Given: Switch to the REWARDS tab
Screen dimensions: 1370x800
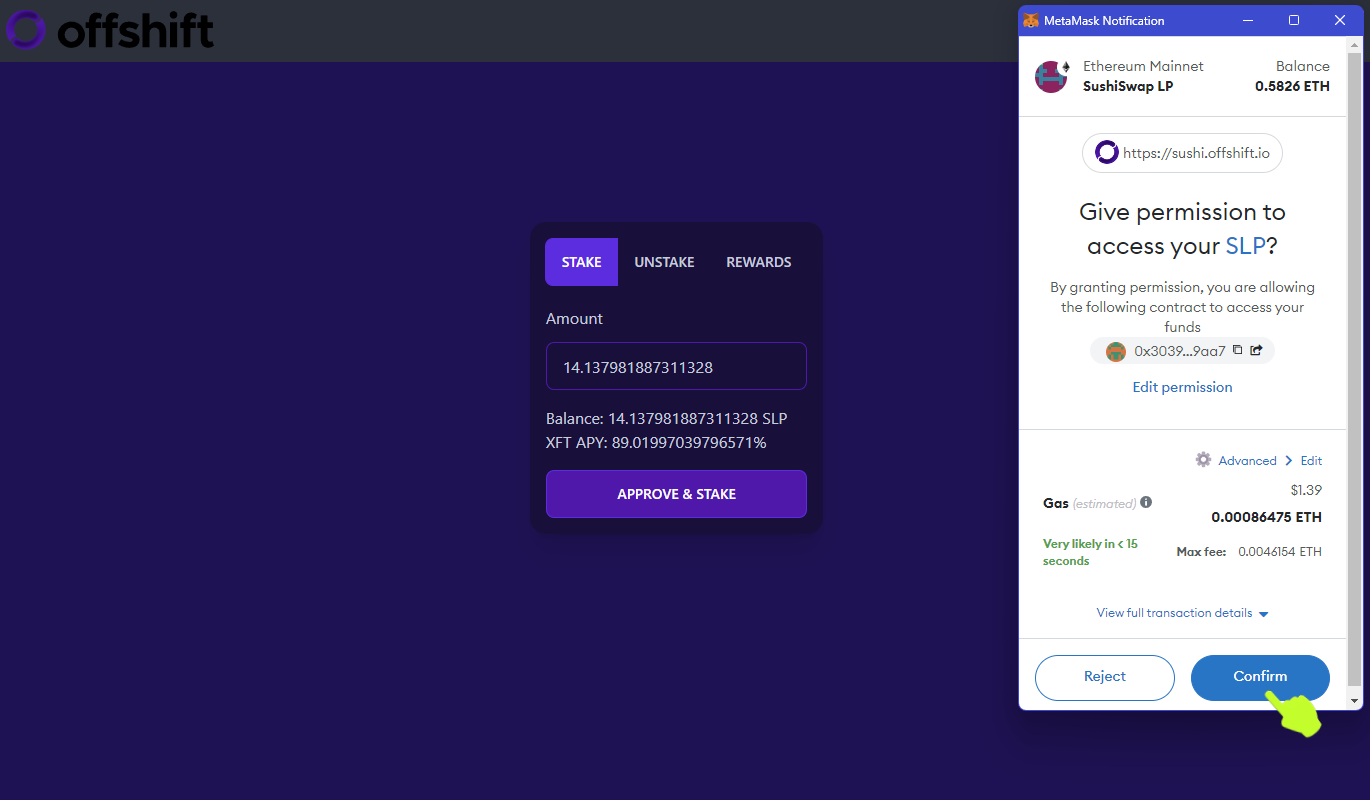Looking at the screenshot, I should 758,262.
